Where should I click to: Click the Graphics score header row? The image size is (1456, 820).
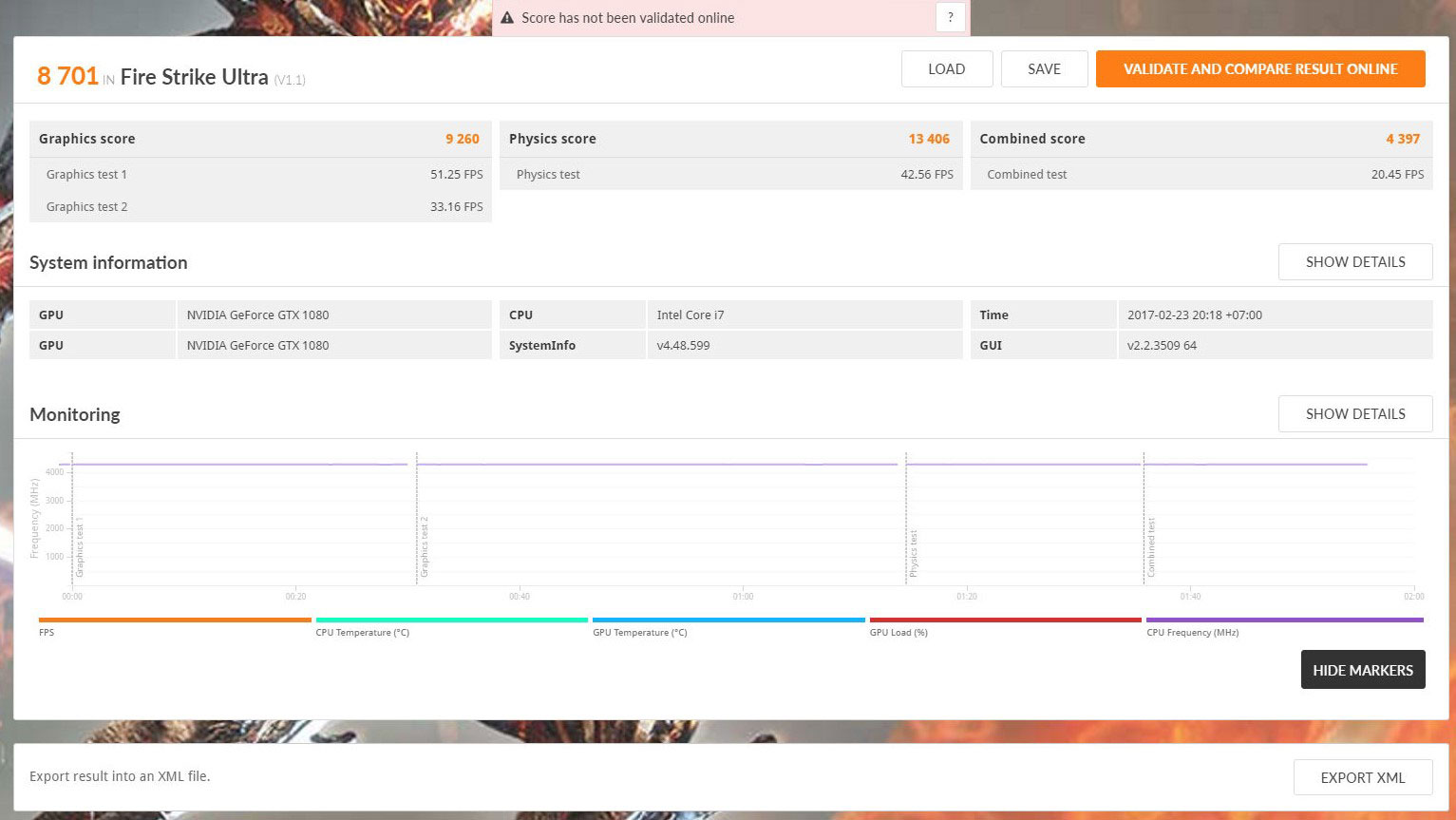pyautogui.click(x=260, y=139)
